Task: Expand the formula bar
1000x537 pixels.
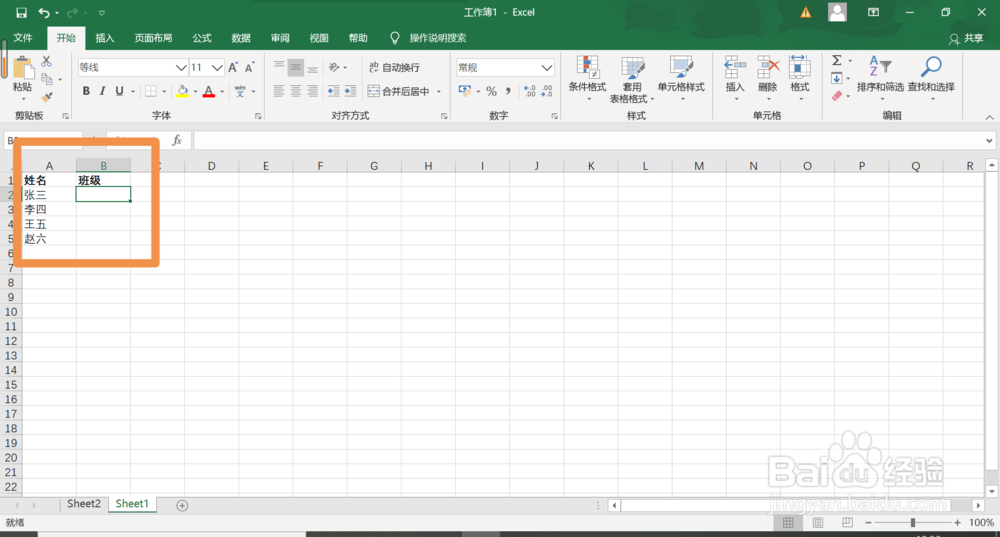Action: coord(989,140)
